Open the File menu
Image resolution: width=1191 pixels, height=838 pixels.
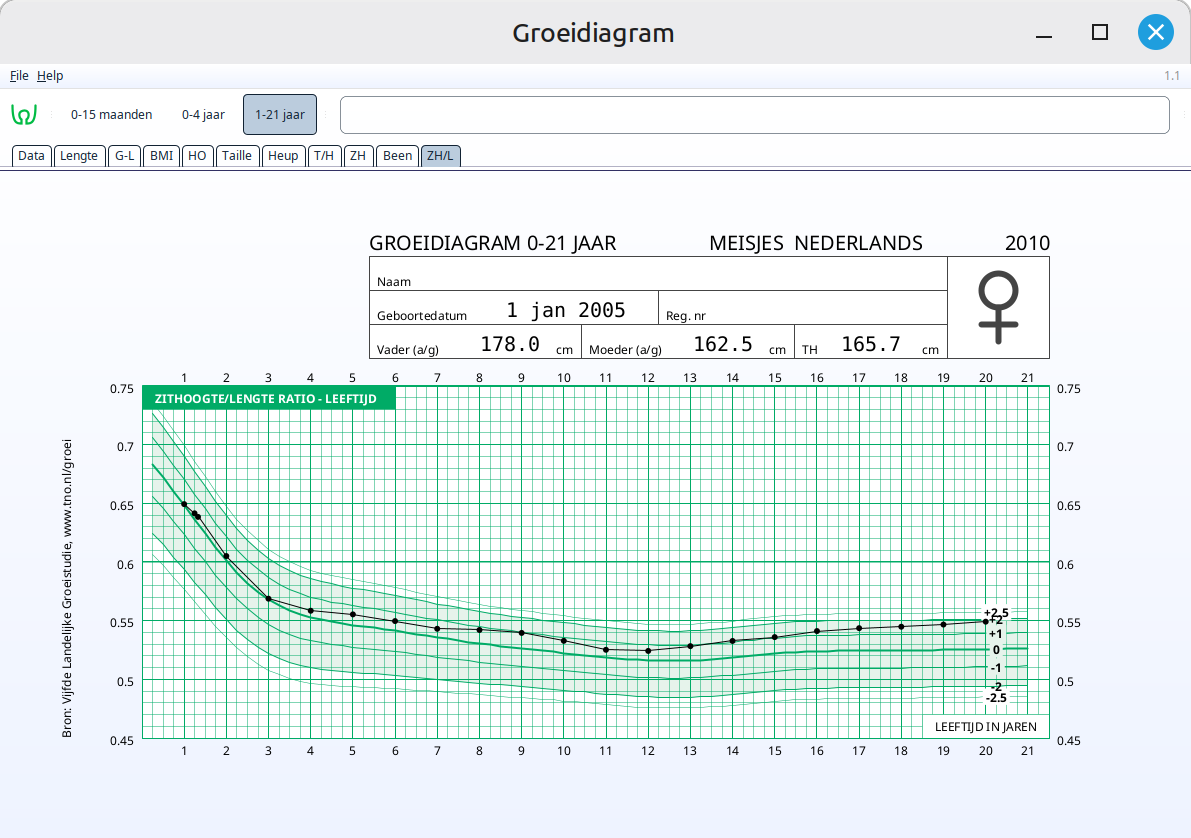click(x=19, y=76)
